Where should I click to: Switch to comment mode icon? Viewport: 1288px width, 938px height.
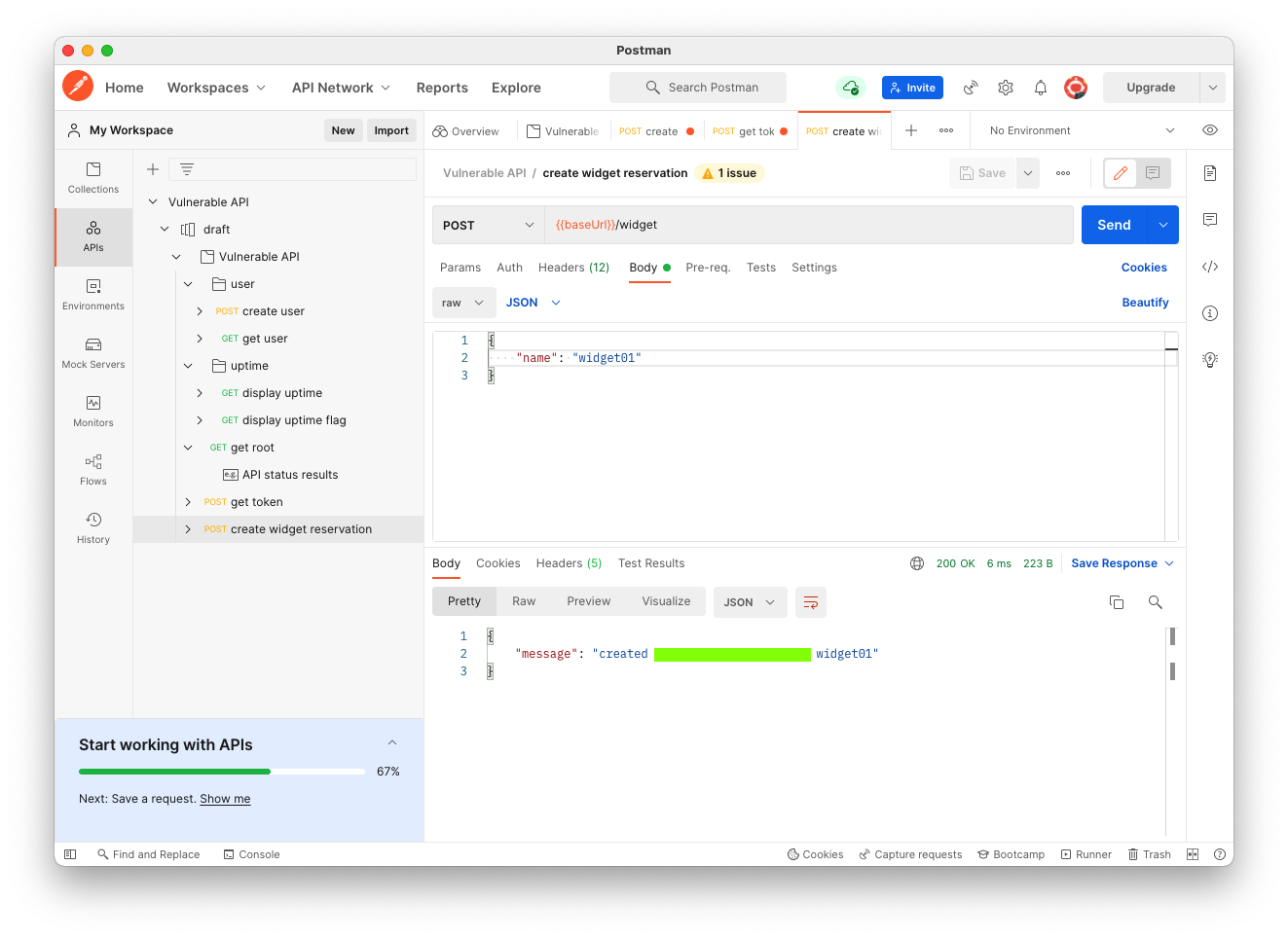[x=1153, y=173]
